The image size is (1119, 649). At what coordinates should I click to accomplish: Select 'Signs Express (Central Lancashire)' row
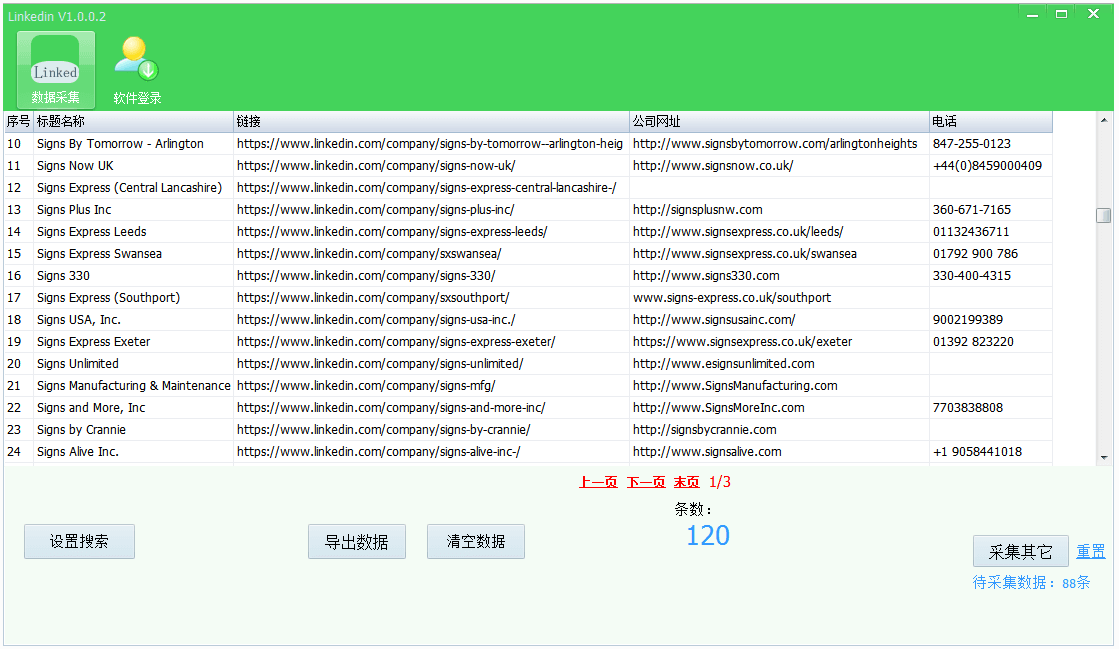click(528, 188)
